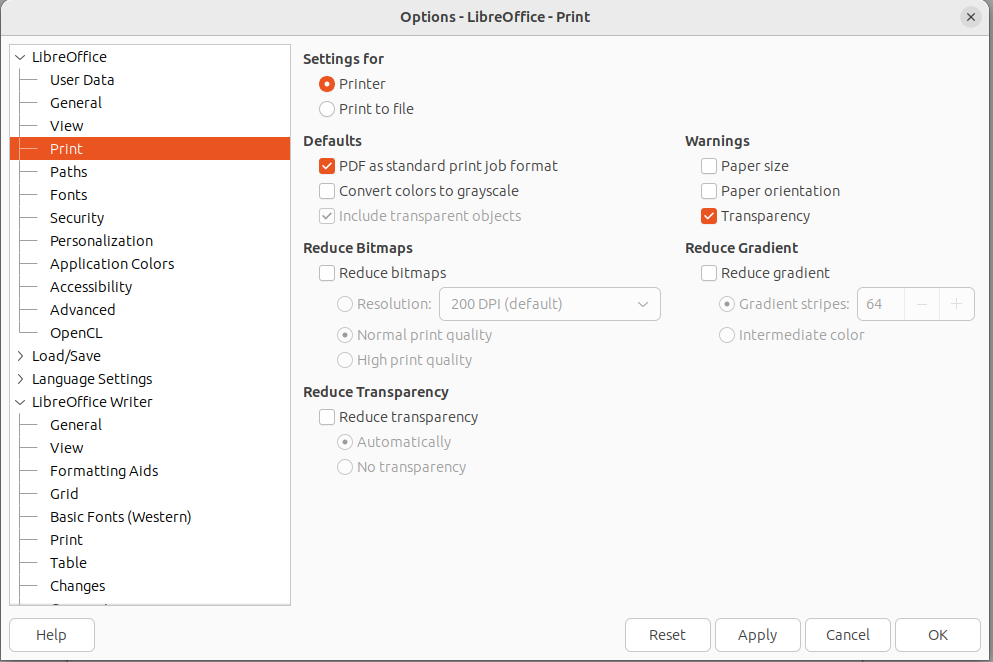Click the Gradient stripes value field
Viewport: 993px width, 662px height.
coord(879,303)
